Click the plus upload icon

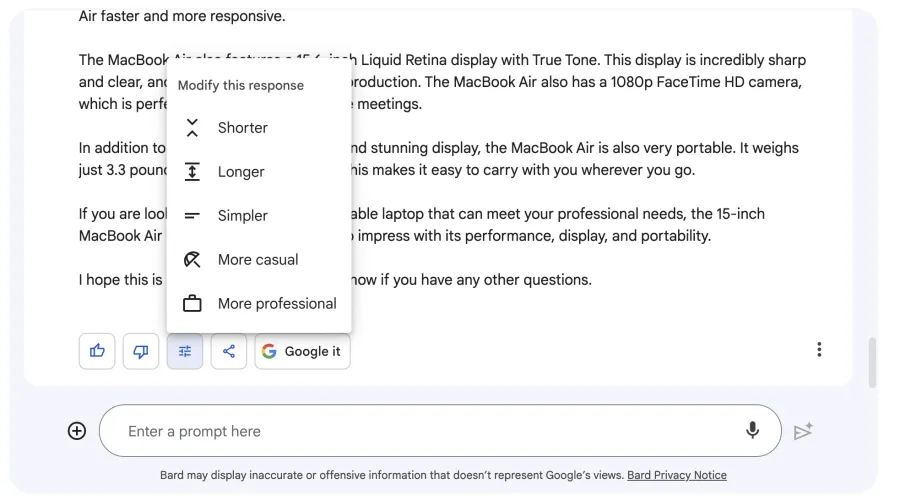77,431
